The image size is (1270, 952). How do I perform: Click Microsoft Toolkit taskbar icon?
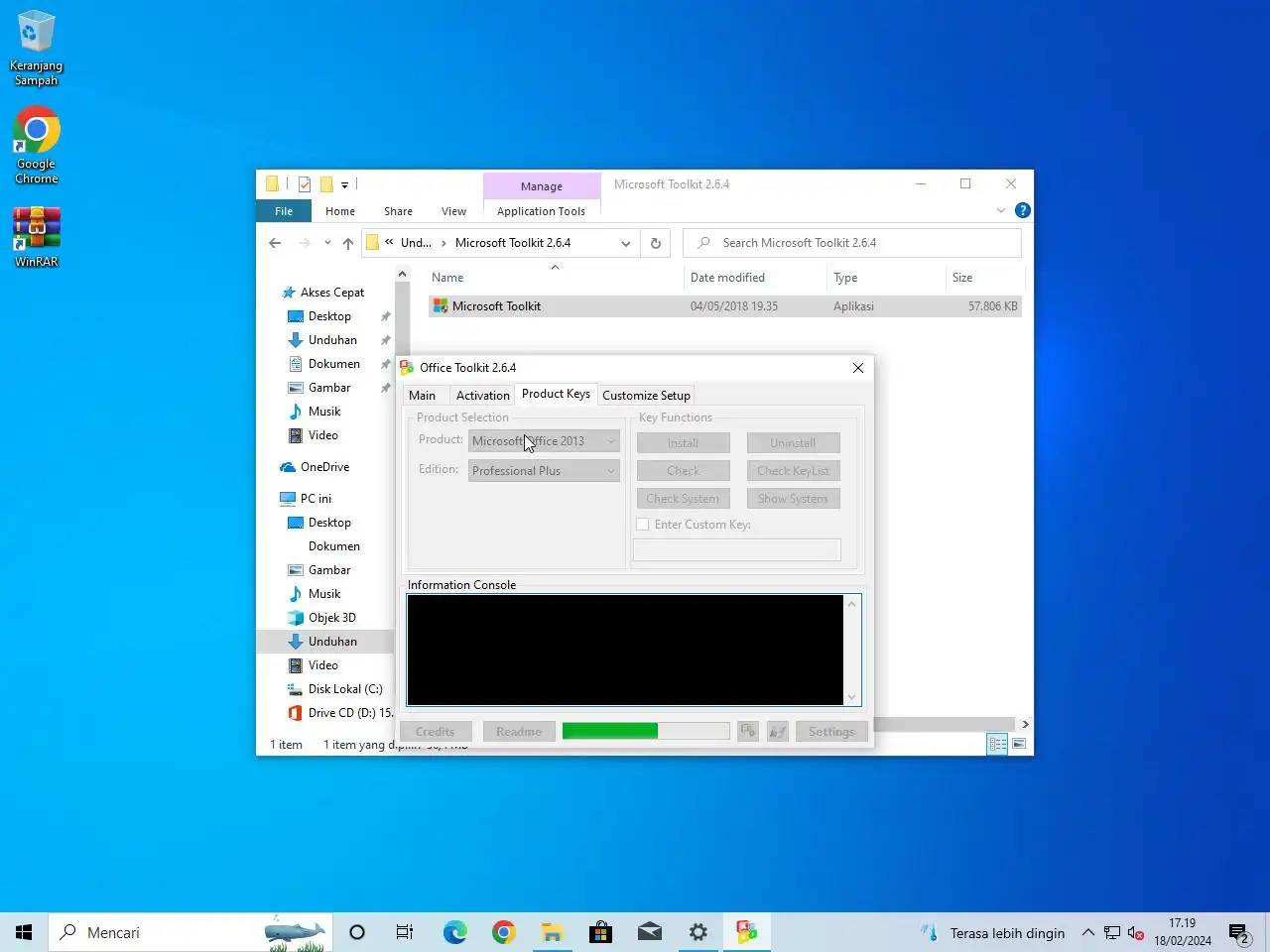pyautogui.click(x=747, y=932)
